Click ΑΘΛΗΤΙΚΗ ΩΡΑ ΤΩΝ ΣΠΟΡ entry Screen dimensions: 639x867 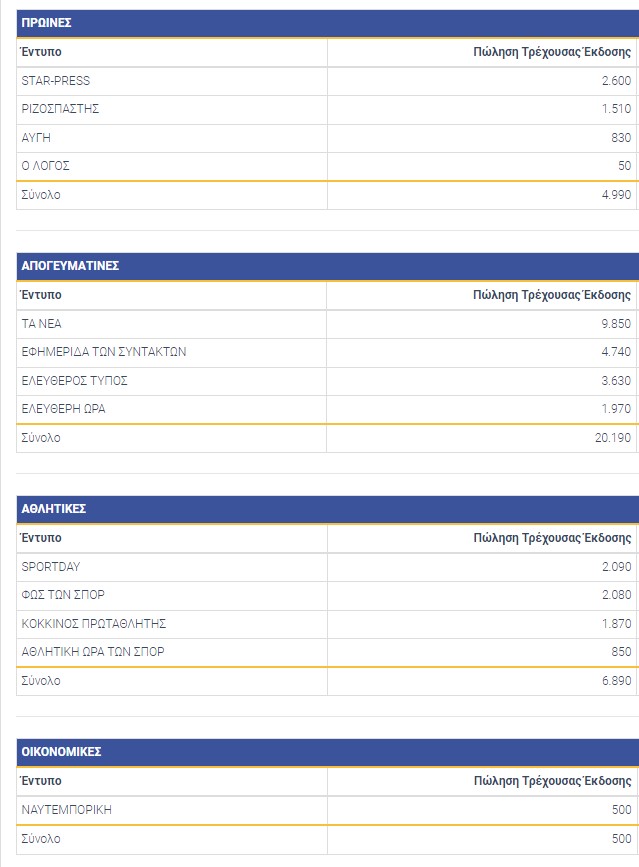pos(93,652)
